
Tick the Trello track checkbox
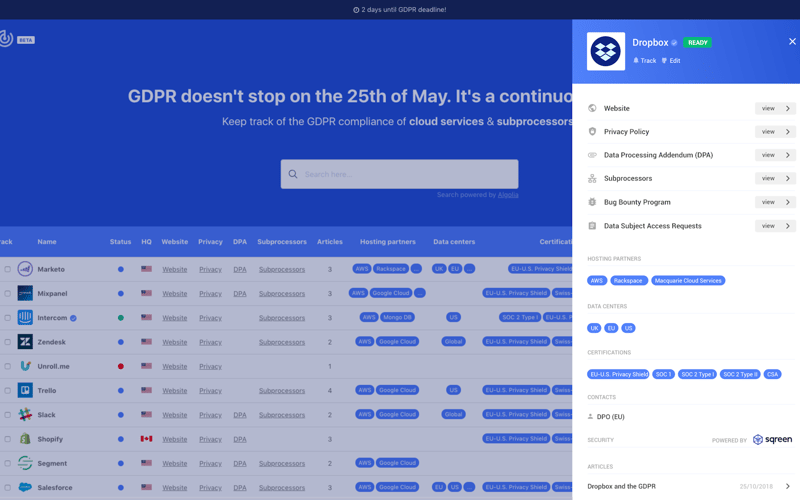[x=8, y=390]
